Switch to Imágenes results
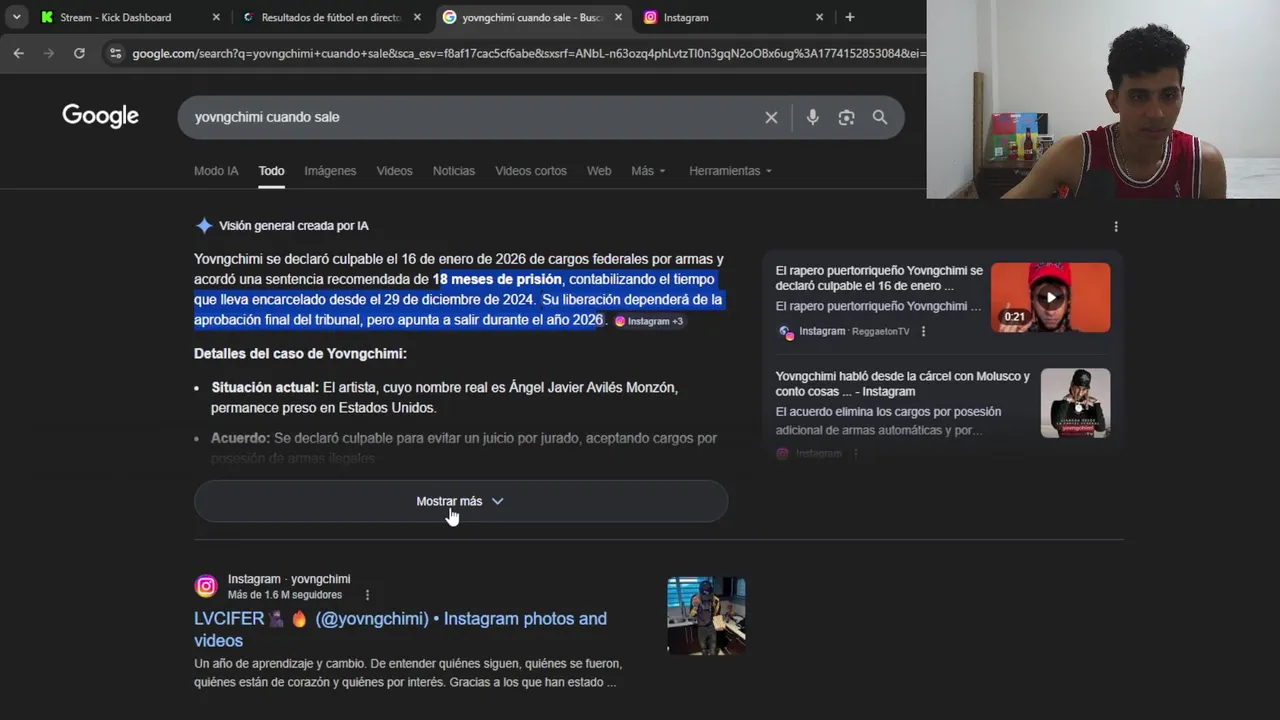This screenshot has height=720, width=1280. pos(330,171)
